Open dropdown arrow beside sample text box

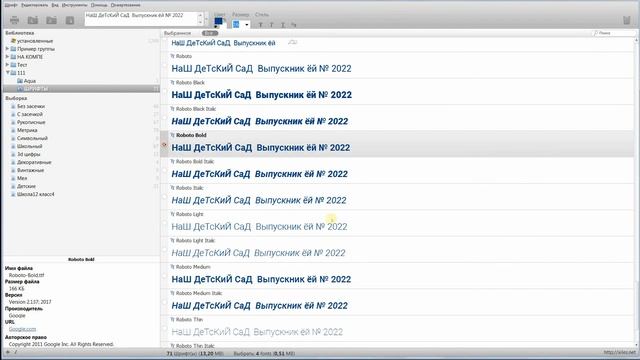click(x=206, y=19)
